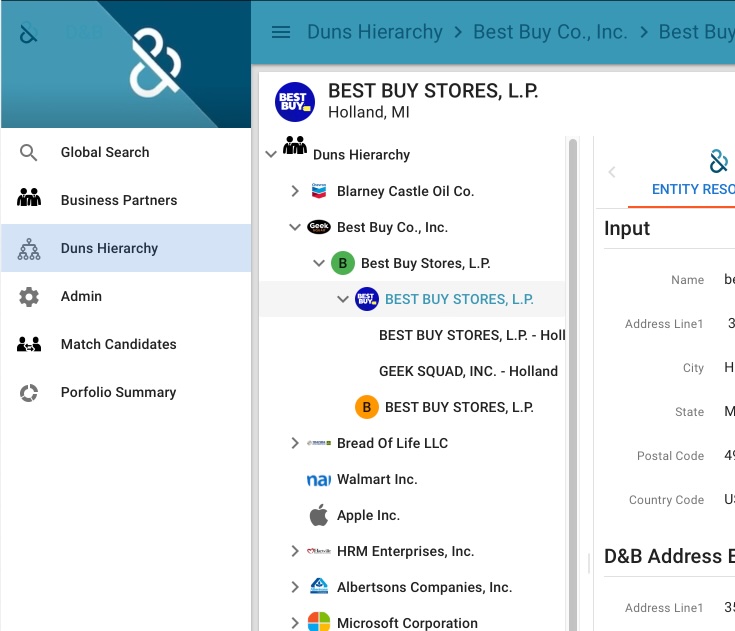Click the people icon beside Duns Hierarchy tree root
The image size is (735, 631).
295,145
